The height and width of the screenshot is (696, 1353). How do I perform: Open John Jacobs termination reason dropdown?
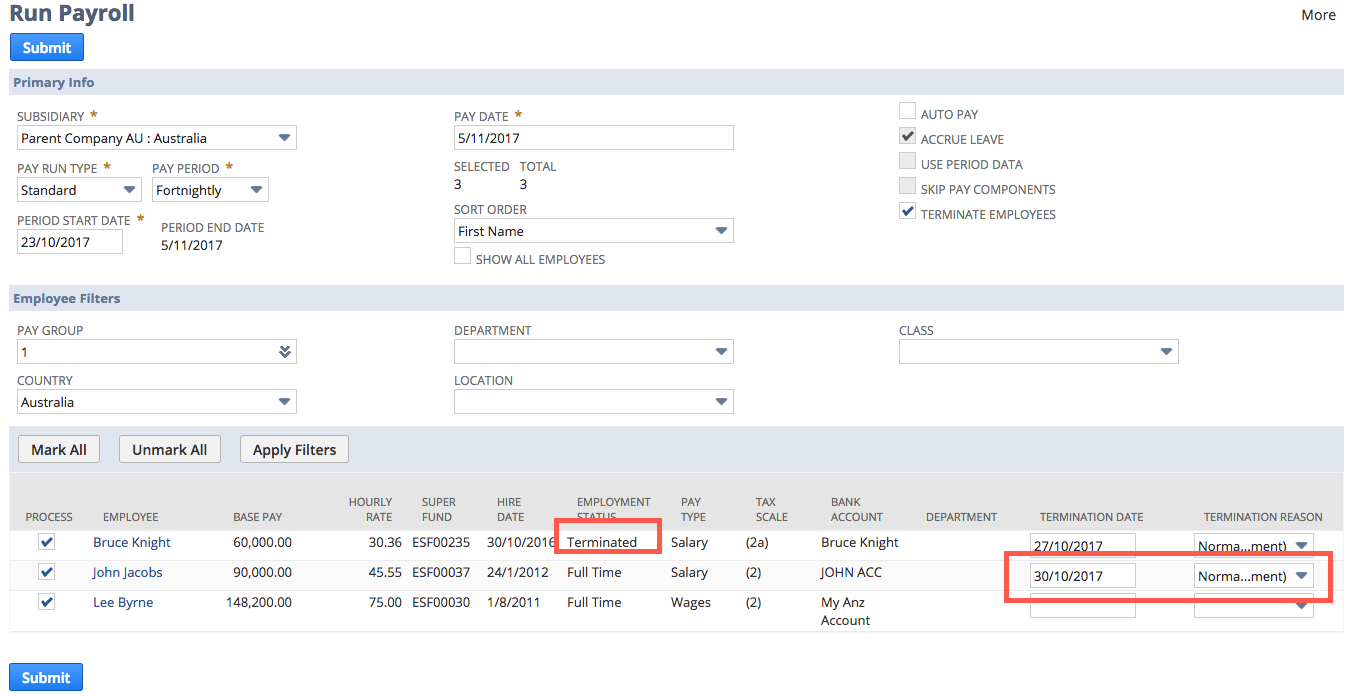(1302, 575)
